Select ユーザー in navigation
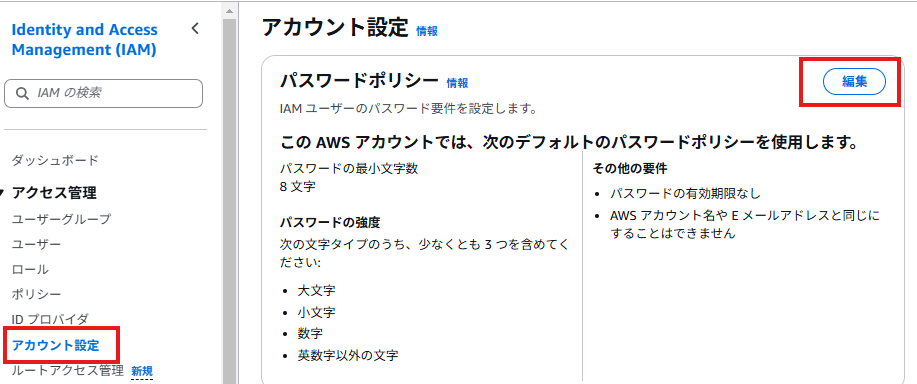 pyautogui.click(x=36, y=244)
